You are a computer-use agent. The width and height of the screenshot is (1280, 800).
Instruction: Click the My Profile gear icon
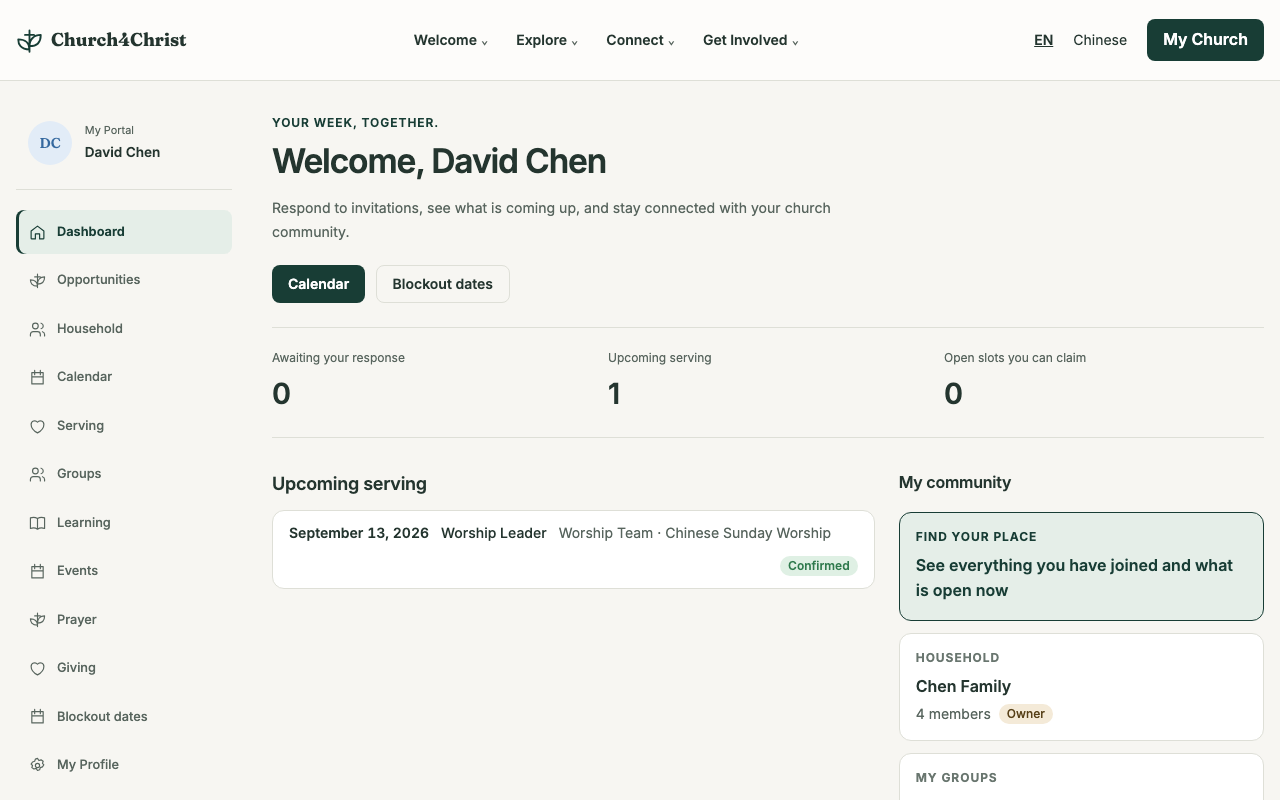(x=37, y=765)
